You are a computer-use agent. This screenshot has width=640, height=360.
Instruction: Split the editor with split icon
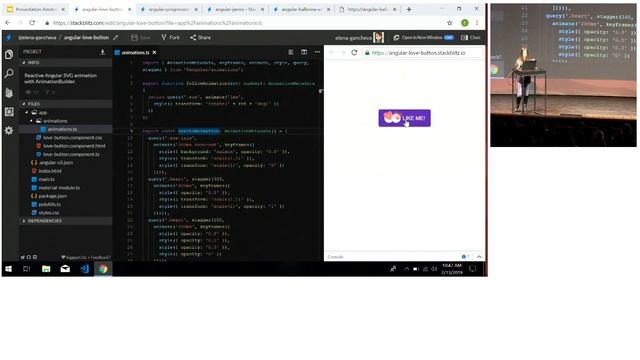click(304, 52)
